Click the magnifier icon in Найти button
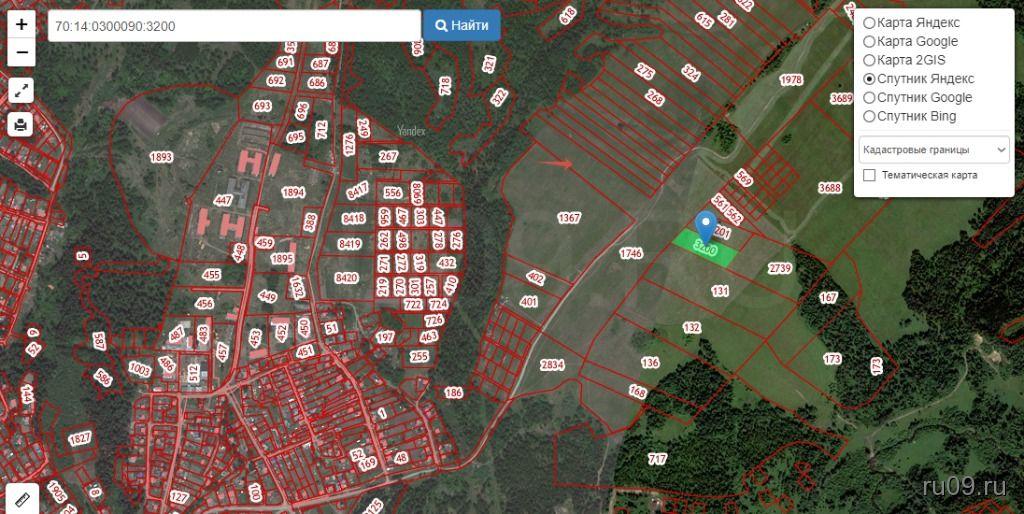1024x514 pixels. pyautogui.click(x=438, y=25)
